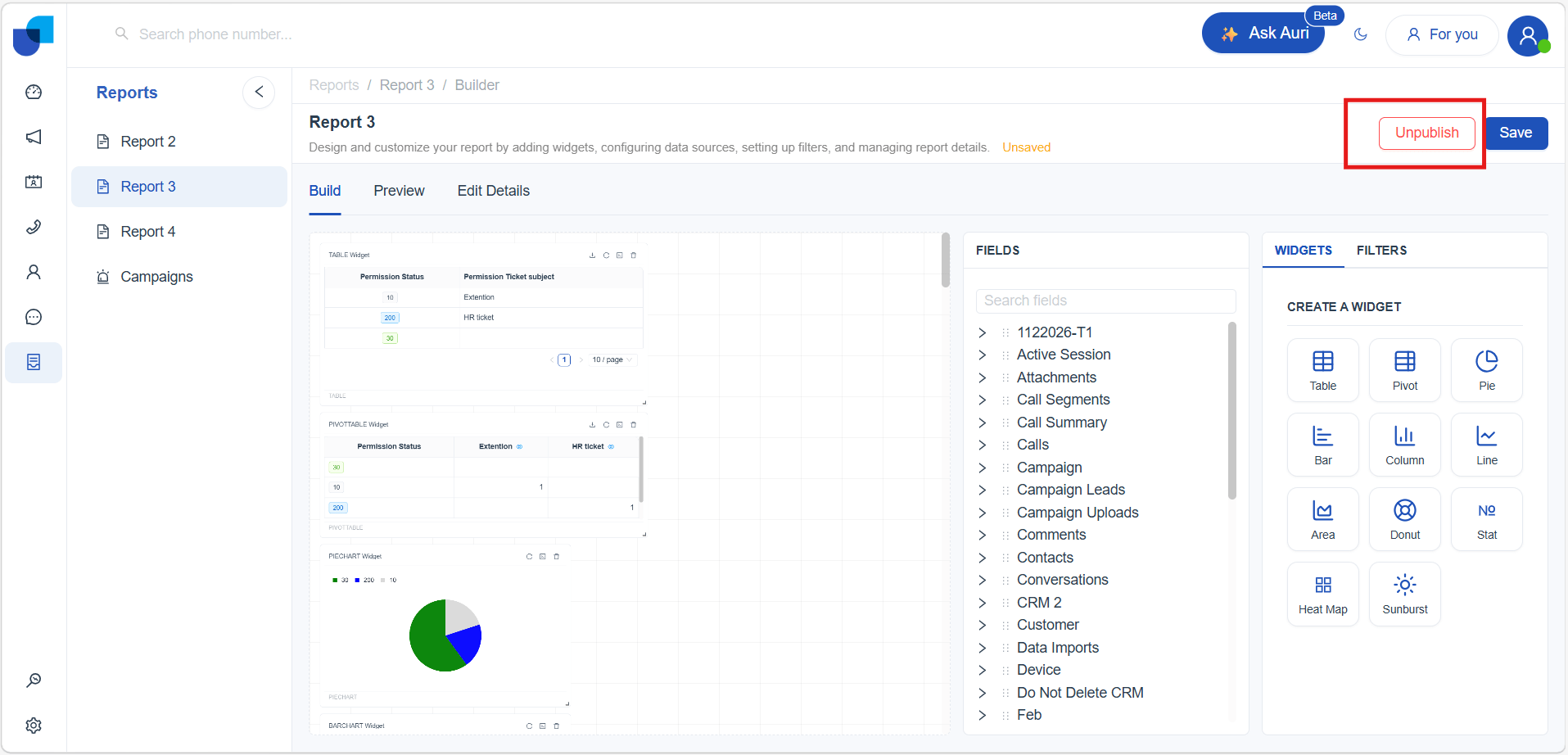Create a Sunburst widget
Image resolution: width=1568 pixels, height=755 pixels.
click(x=1404, y=594)
